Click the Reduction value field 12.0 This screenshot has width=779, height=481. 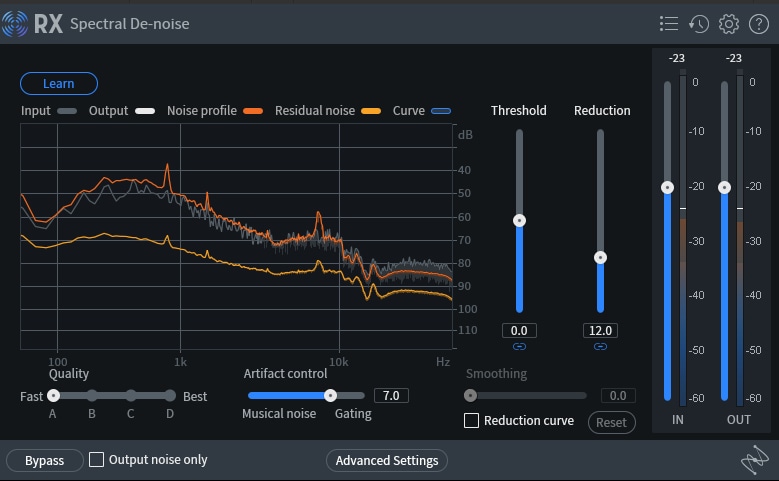pos(600,330)
